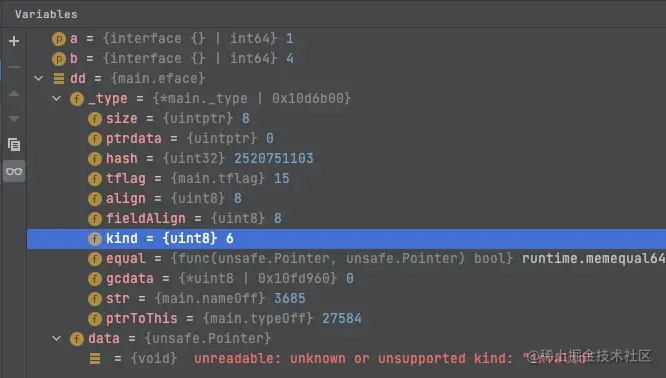Click the parameter icon next to variable b

pyautogui.click(x=59, y=59)
